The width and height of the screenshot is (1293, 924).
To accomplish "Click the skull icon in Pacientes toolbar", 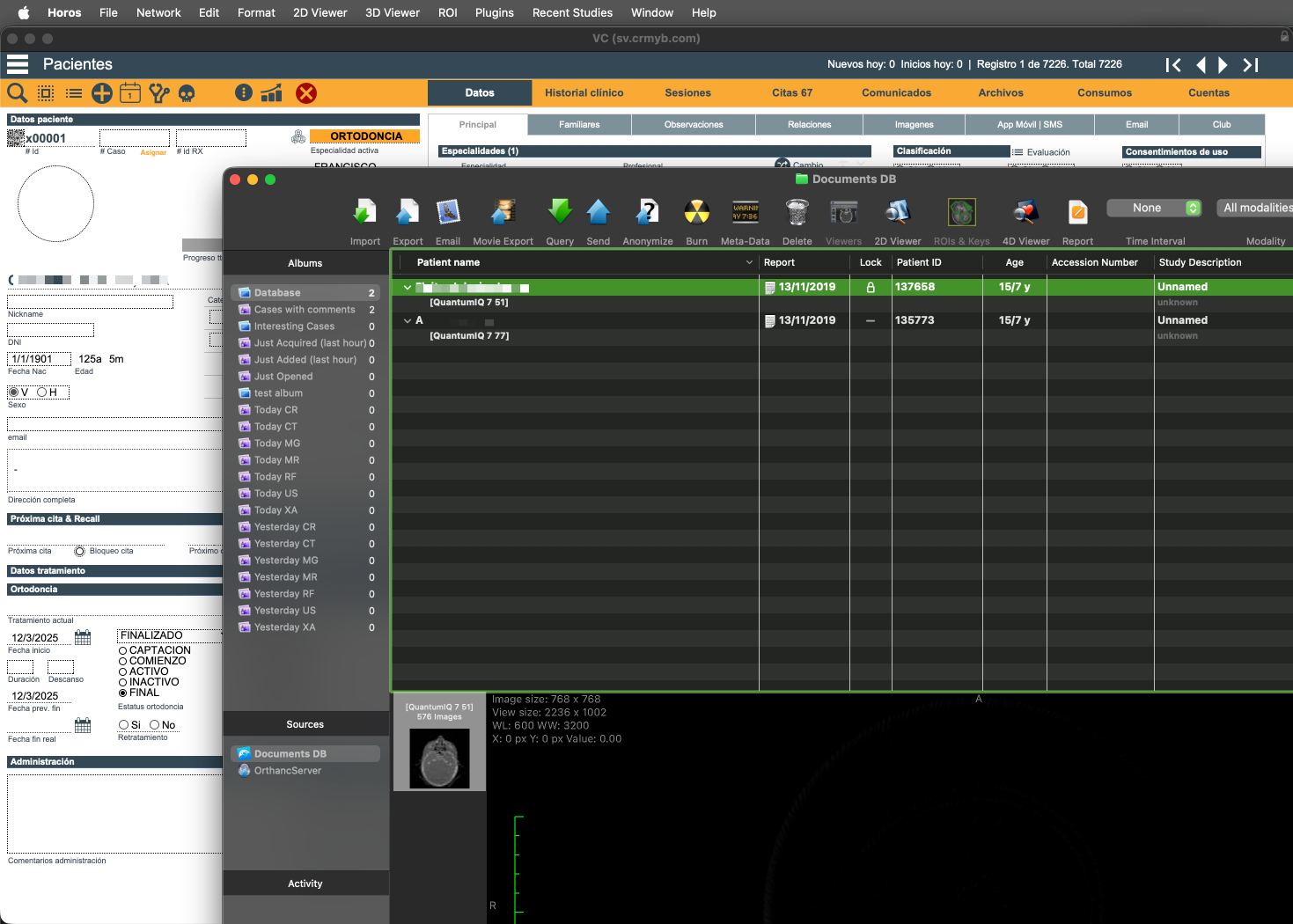I will pyautogui.click(x=186, y=93).
